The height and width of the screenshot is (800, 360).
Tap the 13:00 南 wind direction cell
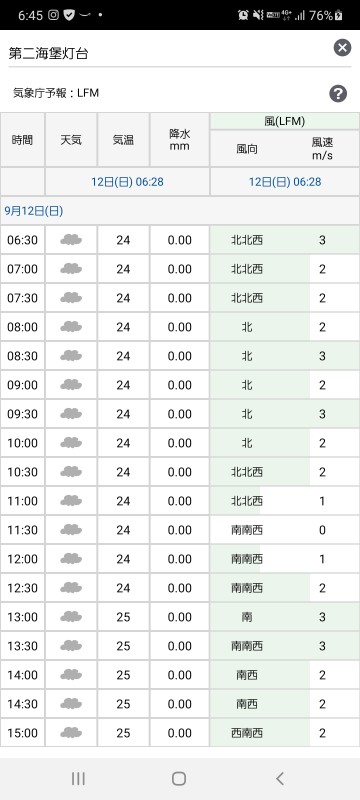pyautogui.click(x=247, y=617)
